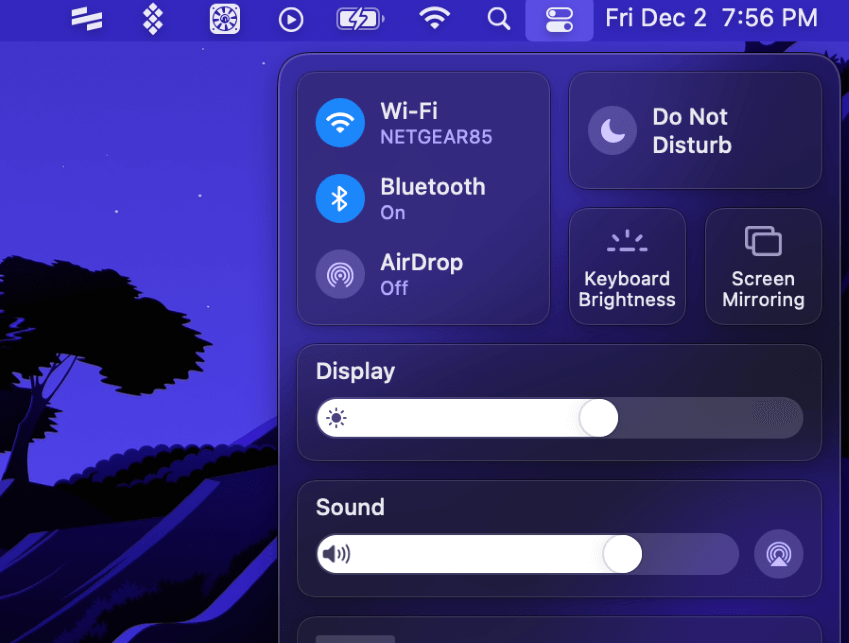849x643 pixels.
Task: Toggle Do Not Disturb moon icon
Action: (x=612, y=130)
